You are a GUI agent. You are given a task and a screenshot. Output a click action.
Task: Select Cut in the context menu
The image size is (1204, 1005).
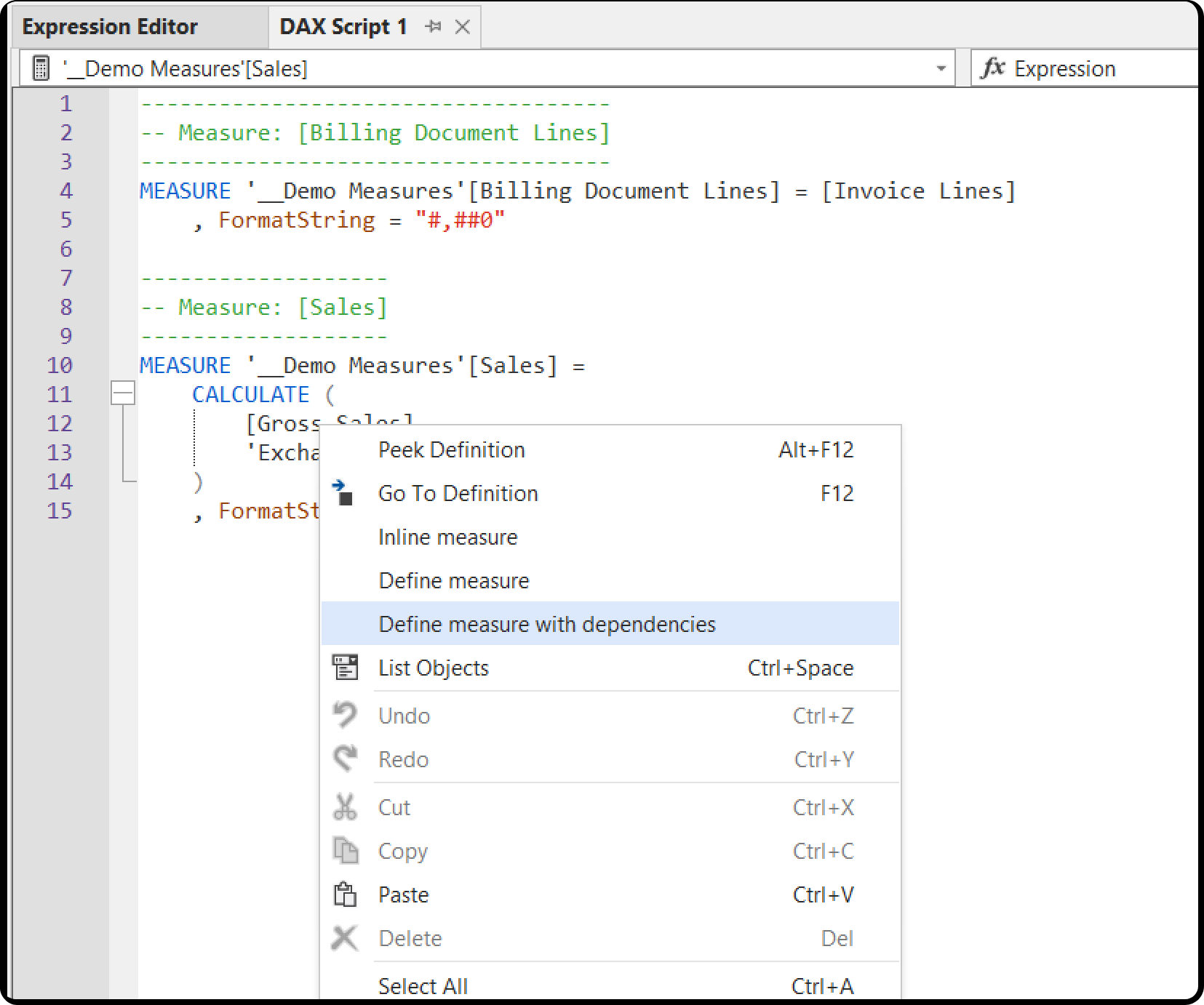(x=610, y=807)
